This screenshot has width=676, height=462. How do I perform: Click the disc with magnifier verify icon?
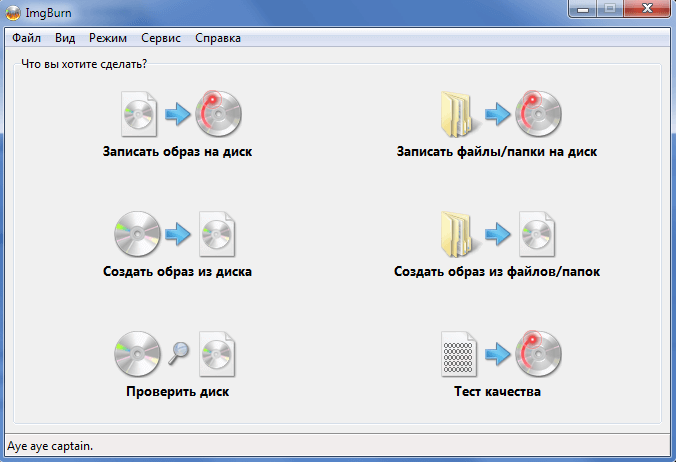[177, 352]
